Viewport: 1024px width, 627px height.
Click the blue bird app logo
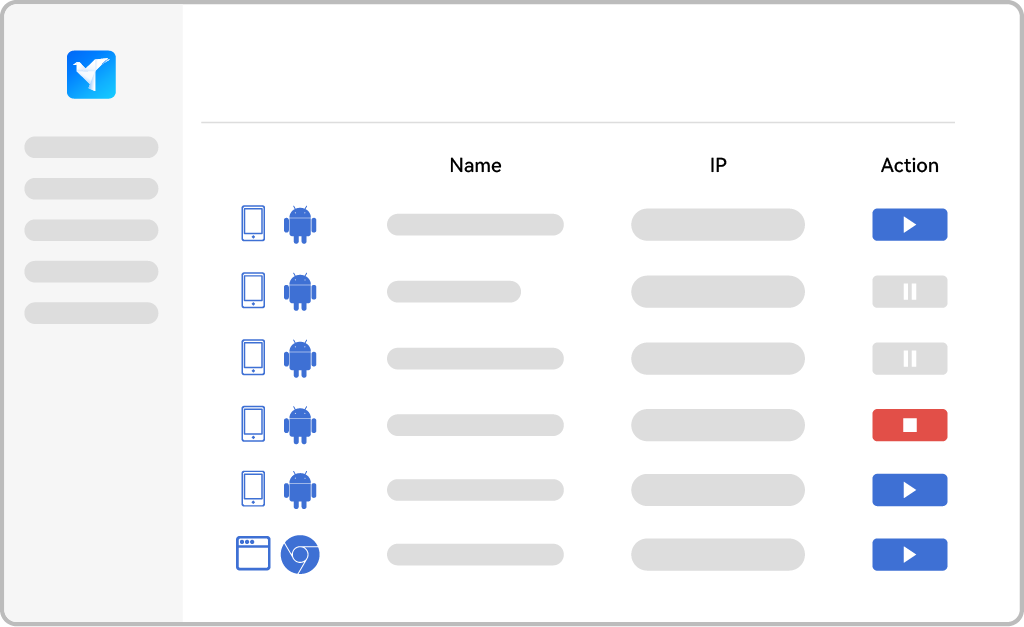click(x=91, y=75)
